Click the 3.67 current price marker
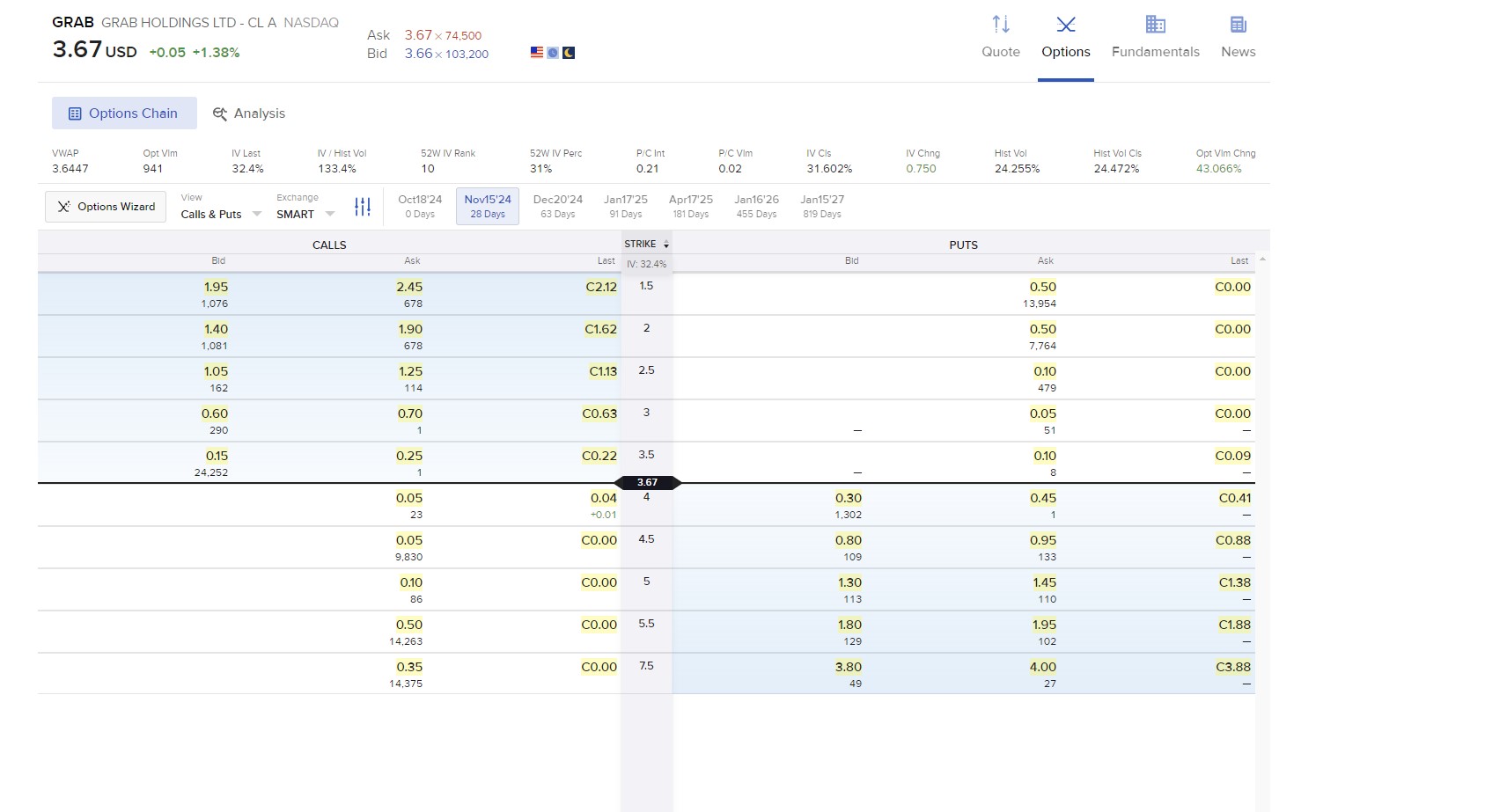Viewport: 1485px width, 812px height. 647,482
